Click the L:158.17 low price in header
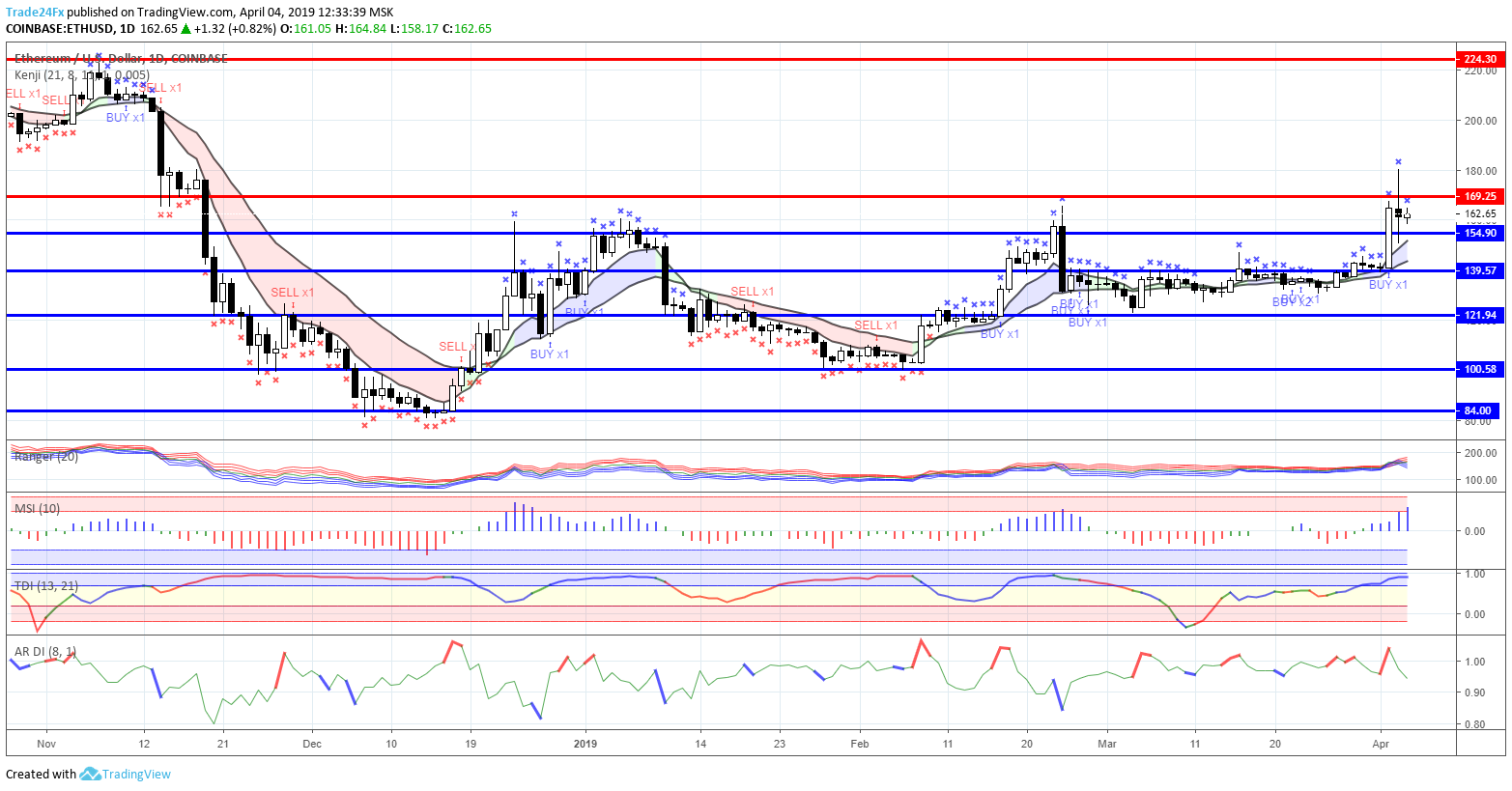 pyautogui.click(x=415, y=29)
